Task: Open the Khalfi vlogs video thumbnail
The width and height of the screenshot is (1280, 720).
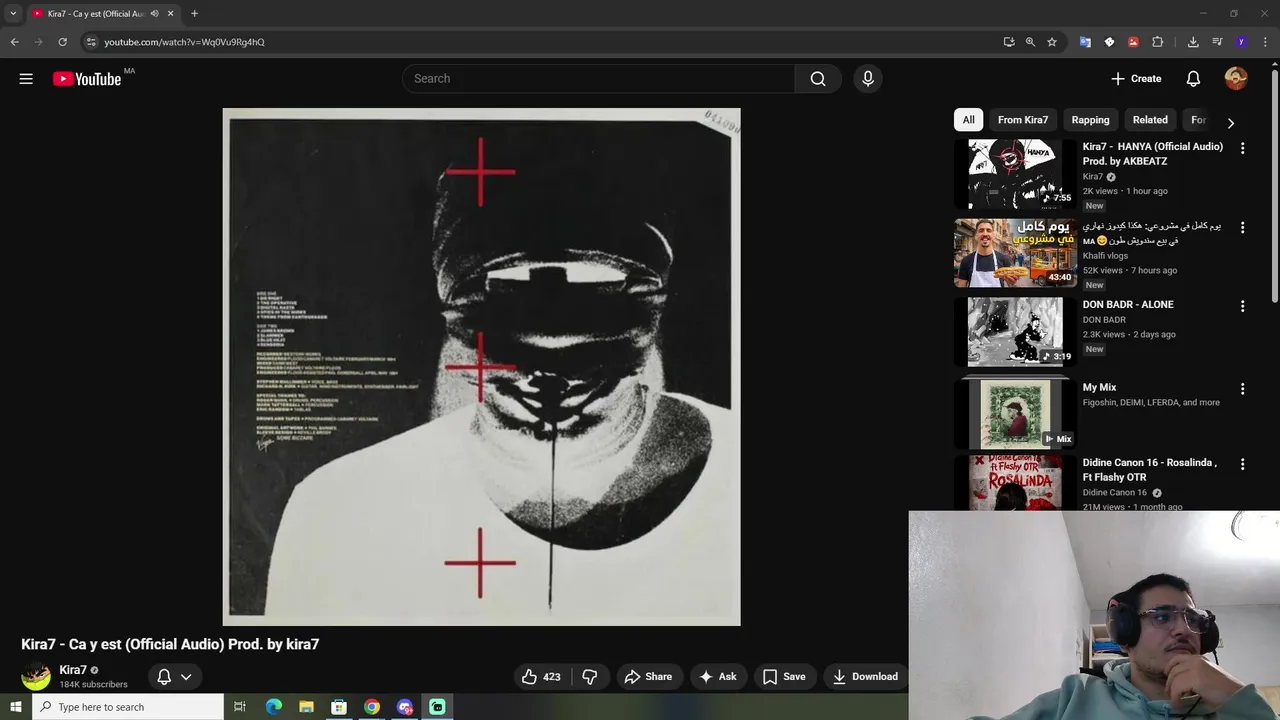Action: 1014,253
